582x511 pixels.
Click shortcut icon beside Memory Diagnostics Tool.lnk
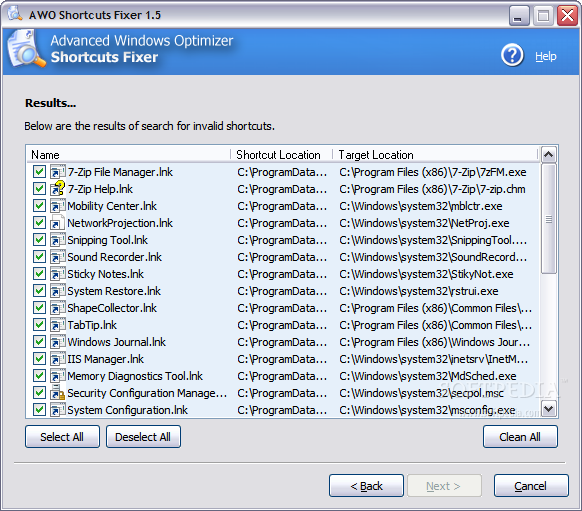(x=58, y=376)
